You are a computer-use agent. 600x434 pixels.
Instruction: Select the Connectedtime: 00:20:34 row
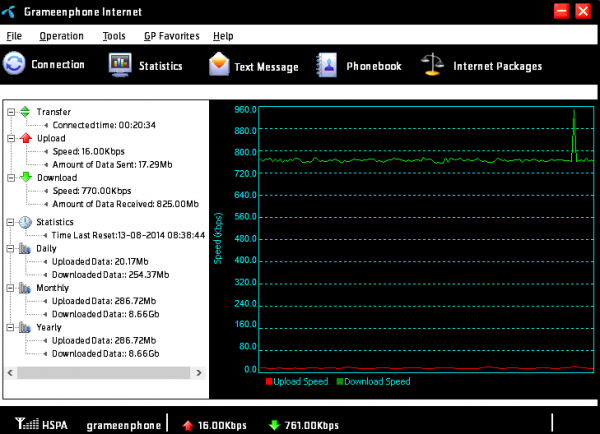click(104, 125)
